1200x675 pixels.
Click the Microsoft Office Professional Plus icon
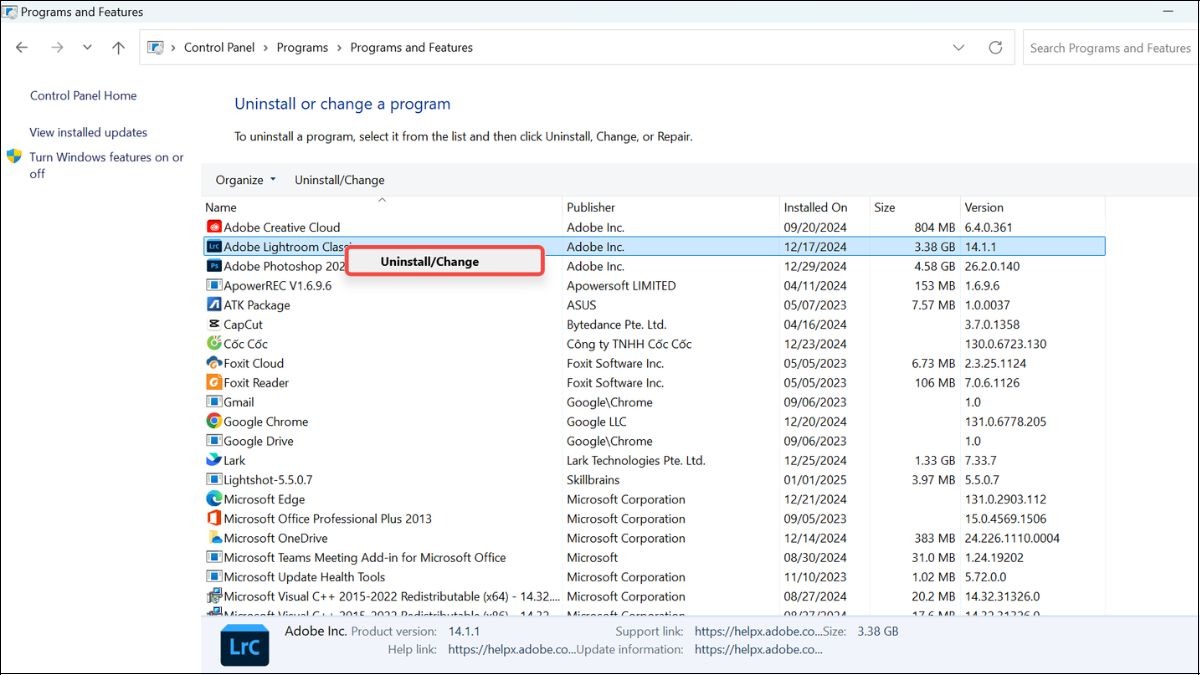coord(214,519)
